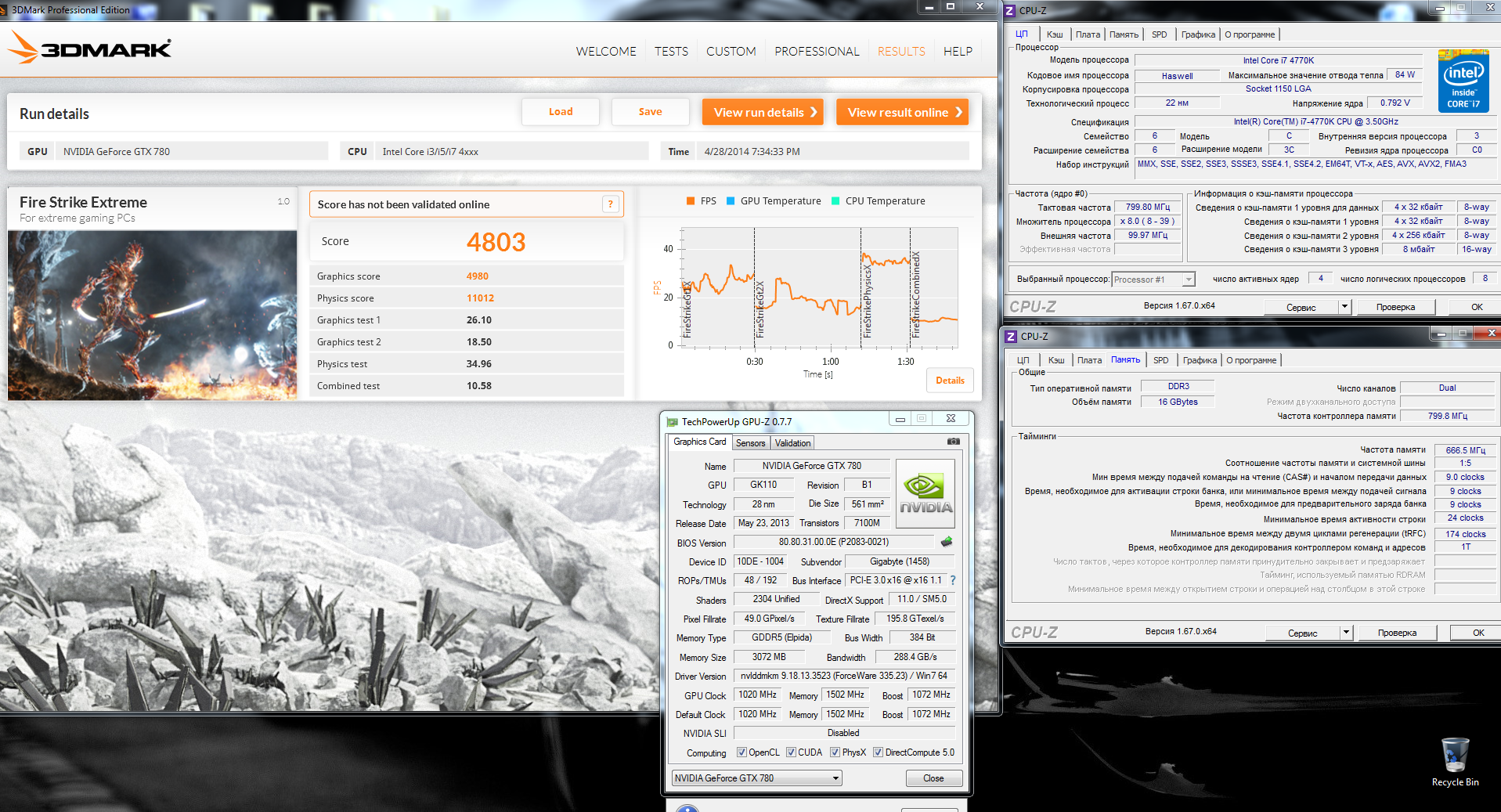This screenshot has height=812, width=1501.
Task: Click View result online button
Action: coord(902,112)
